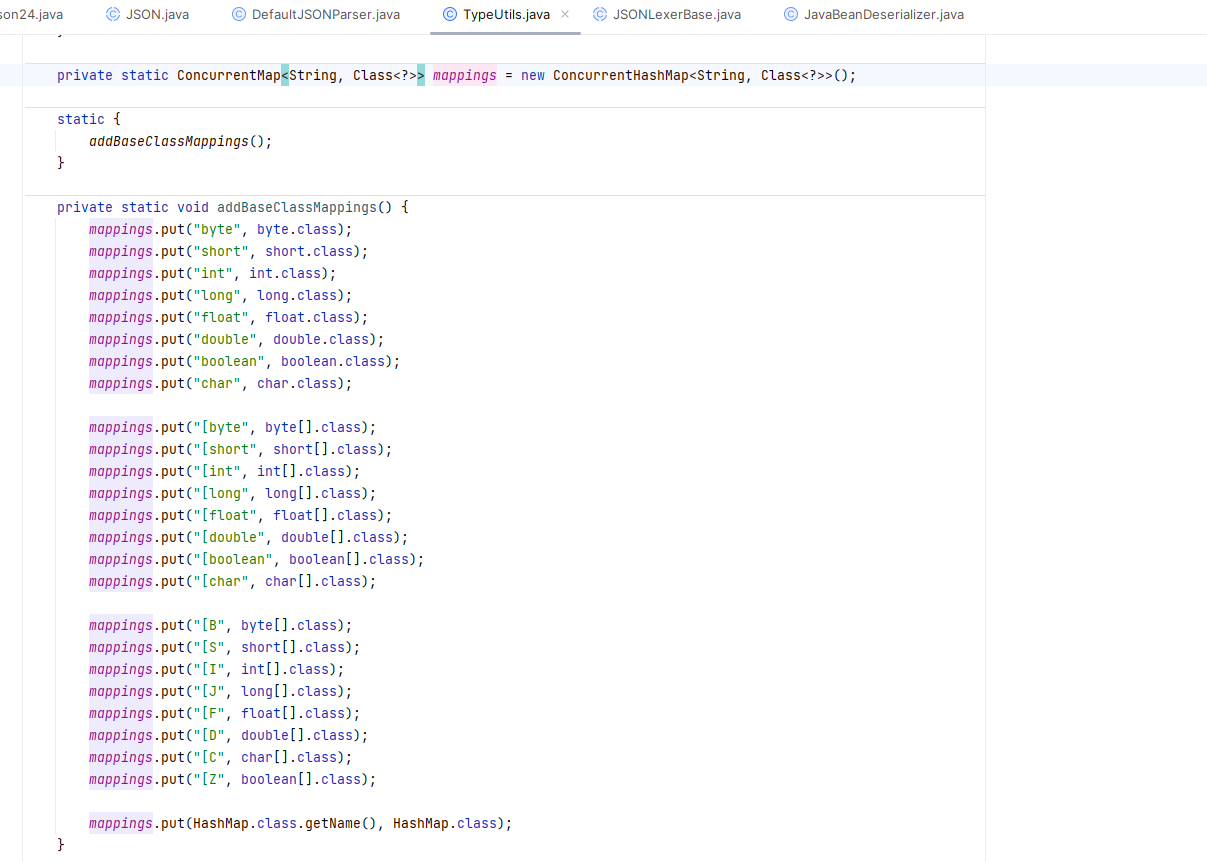This screenshot has width=1207, height=862.
Task: Click the "[double" string literal
Action: [229, 537]
